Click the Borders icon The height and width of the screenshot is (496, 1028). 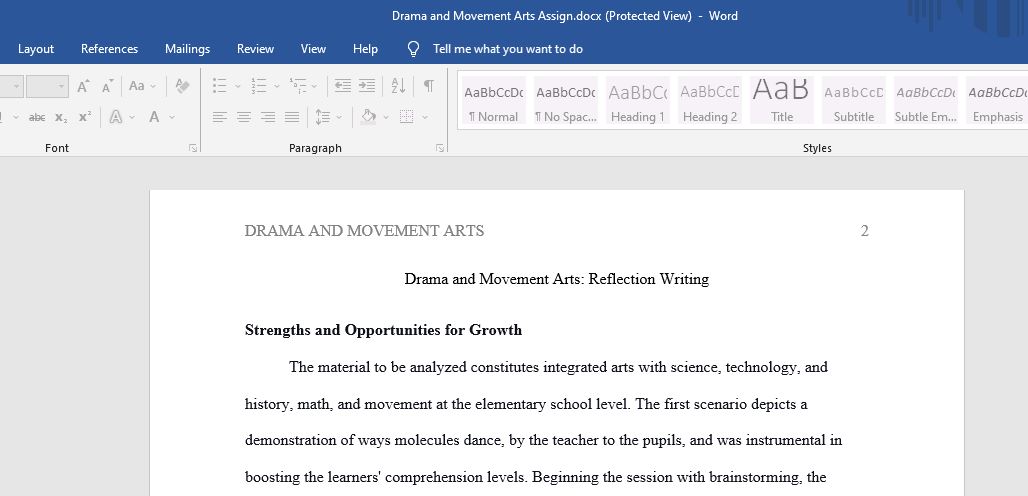[406, 117]
